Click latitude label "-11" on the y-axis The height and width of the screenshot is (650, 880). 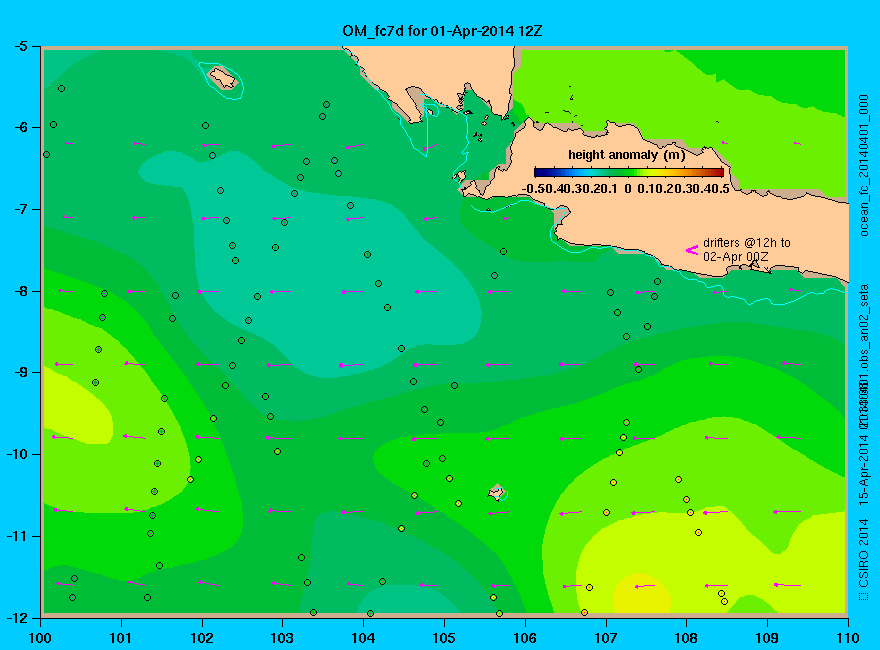coord(17,536)
